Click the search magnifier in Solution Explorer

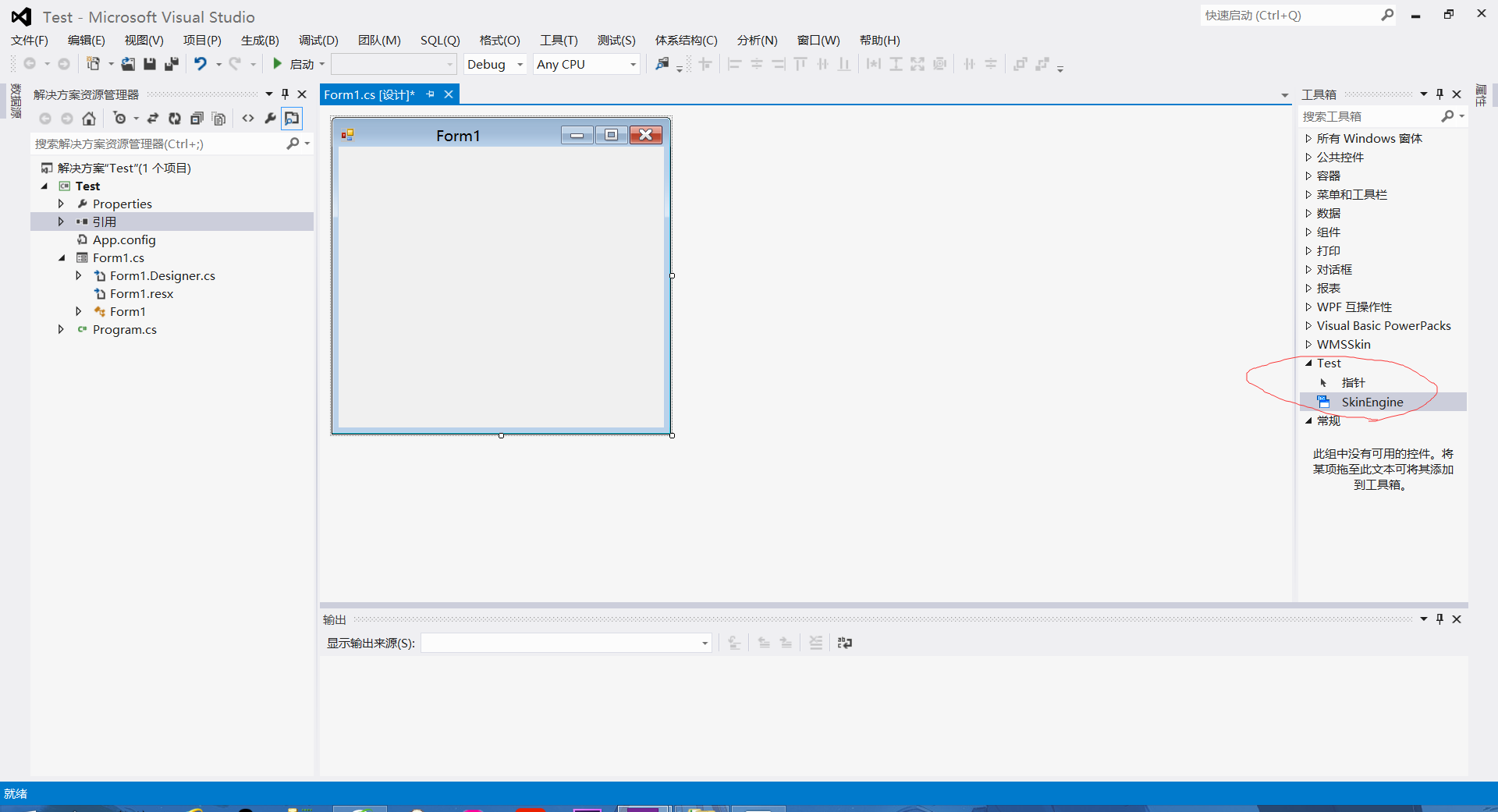pos(293,144)
